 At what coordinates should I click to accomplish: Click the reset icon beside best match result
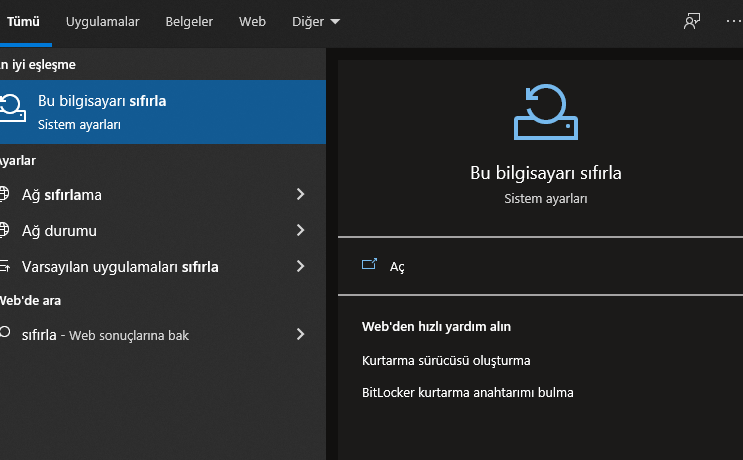(10, 110)
